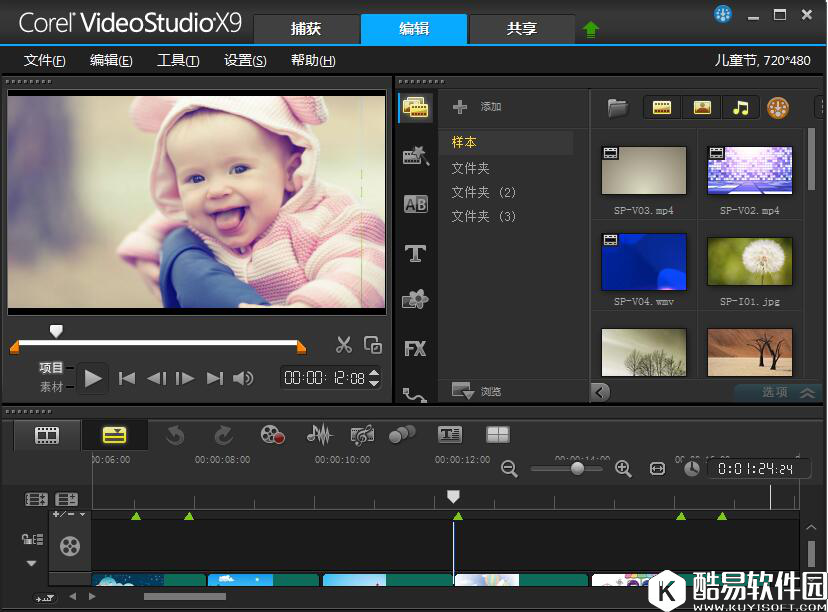Click the scissors split clip icon
The width and height of the screenshot is (828, 612).
coord(344,345)
